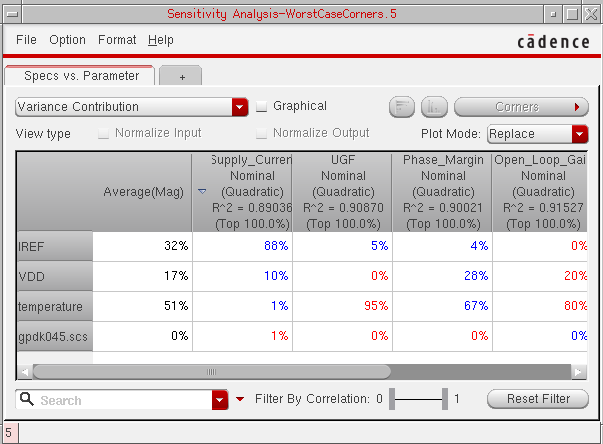Click the 5 status indicator at bottom left
This screenshot has width=603, height=444.
pyautogui.click(x=9, y=432)
